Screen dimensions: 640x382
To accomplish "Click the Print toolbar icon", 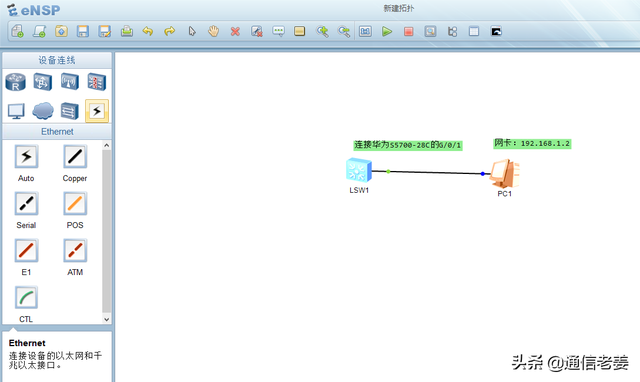I will [127, 31].
